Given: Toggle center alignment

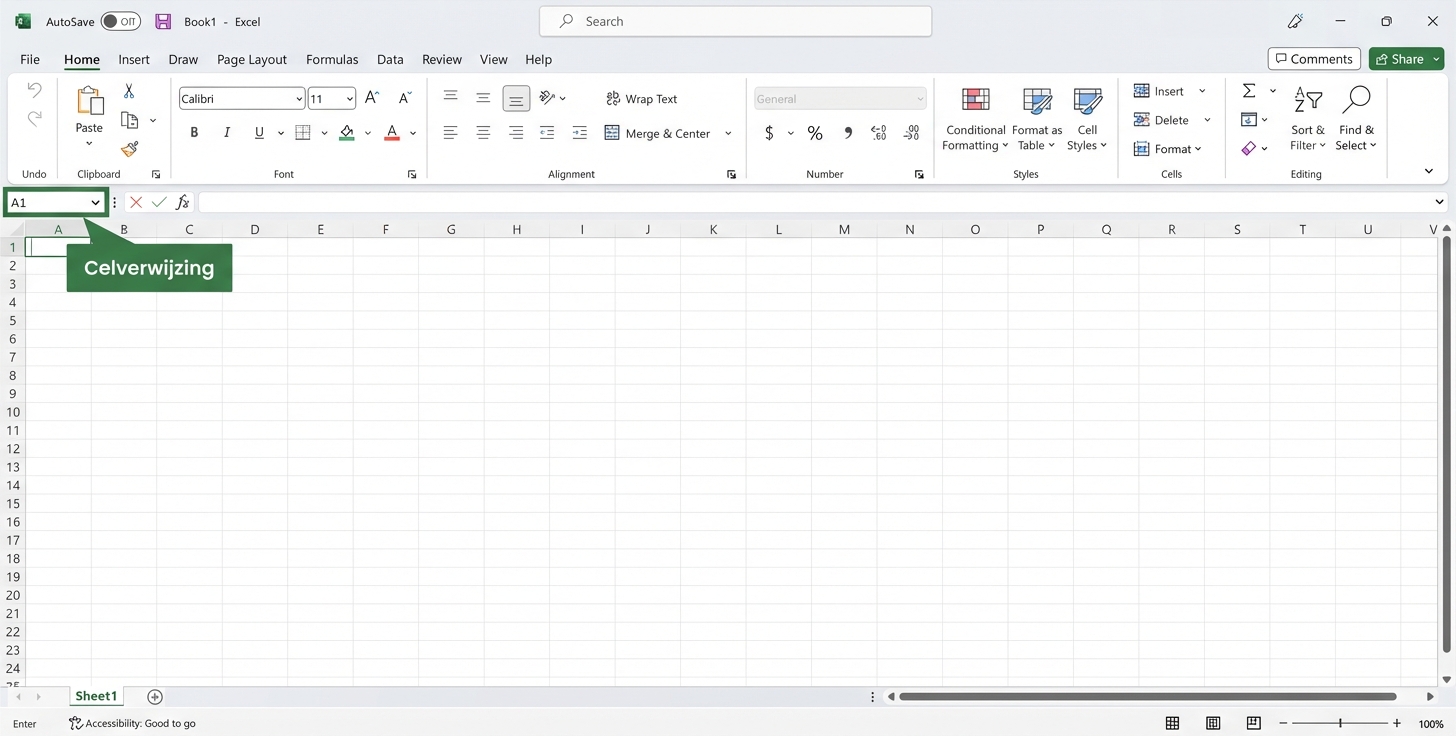Looking at the screenshot, I should [483, 132].
